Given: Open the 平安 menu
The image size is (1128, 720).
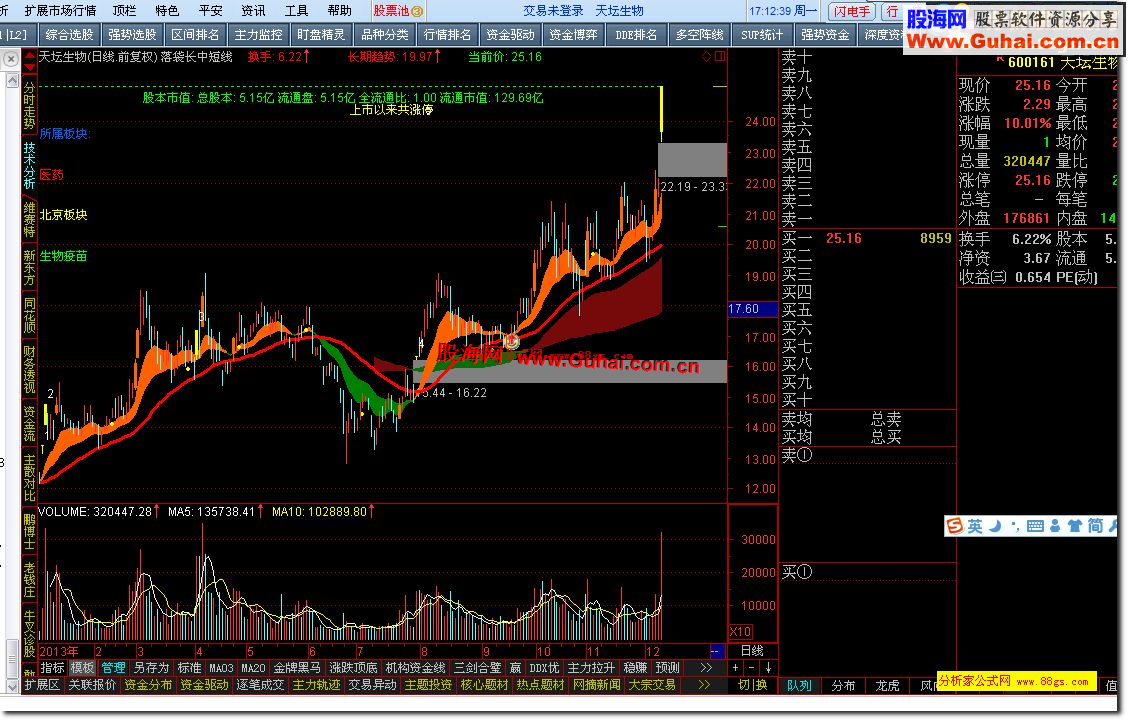Looking at the screenshot, I should coord(211,11).
